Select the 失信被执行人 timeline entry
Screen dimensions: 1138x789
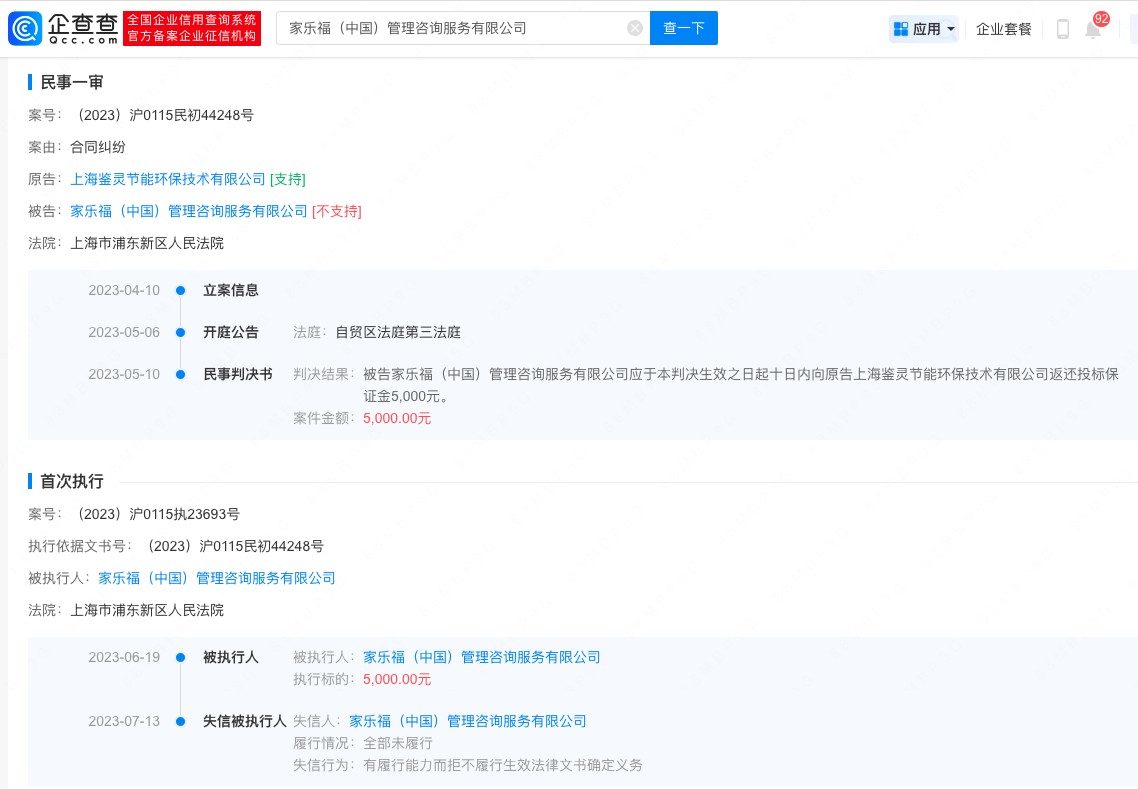pos(245,721)
